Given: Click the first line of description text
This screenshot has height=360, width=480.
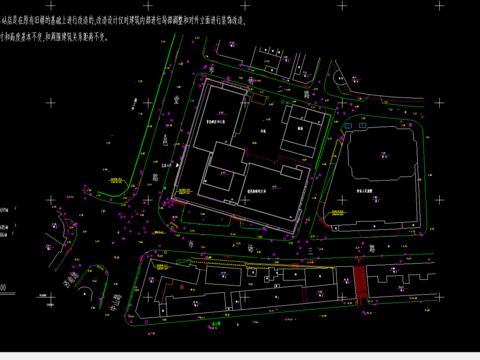Looking at the screenshot, I should pyautogui.click(x=123, y=21).
